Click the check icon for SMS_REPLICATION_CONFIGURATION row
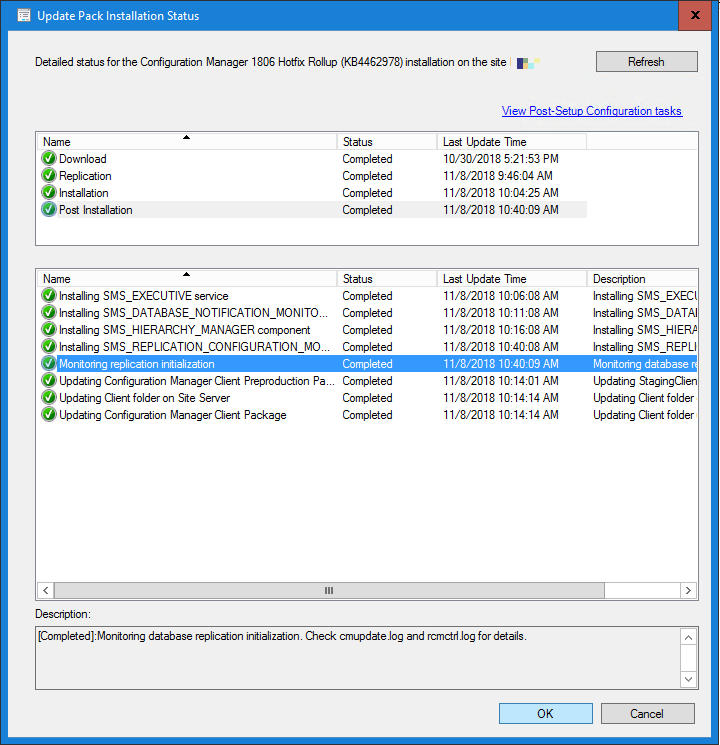 (x=48, y=346)
